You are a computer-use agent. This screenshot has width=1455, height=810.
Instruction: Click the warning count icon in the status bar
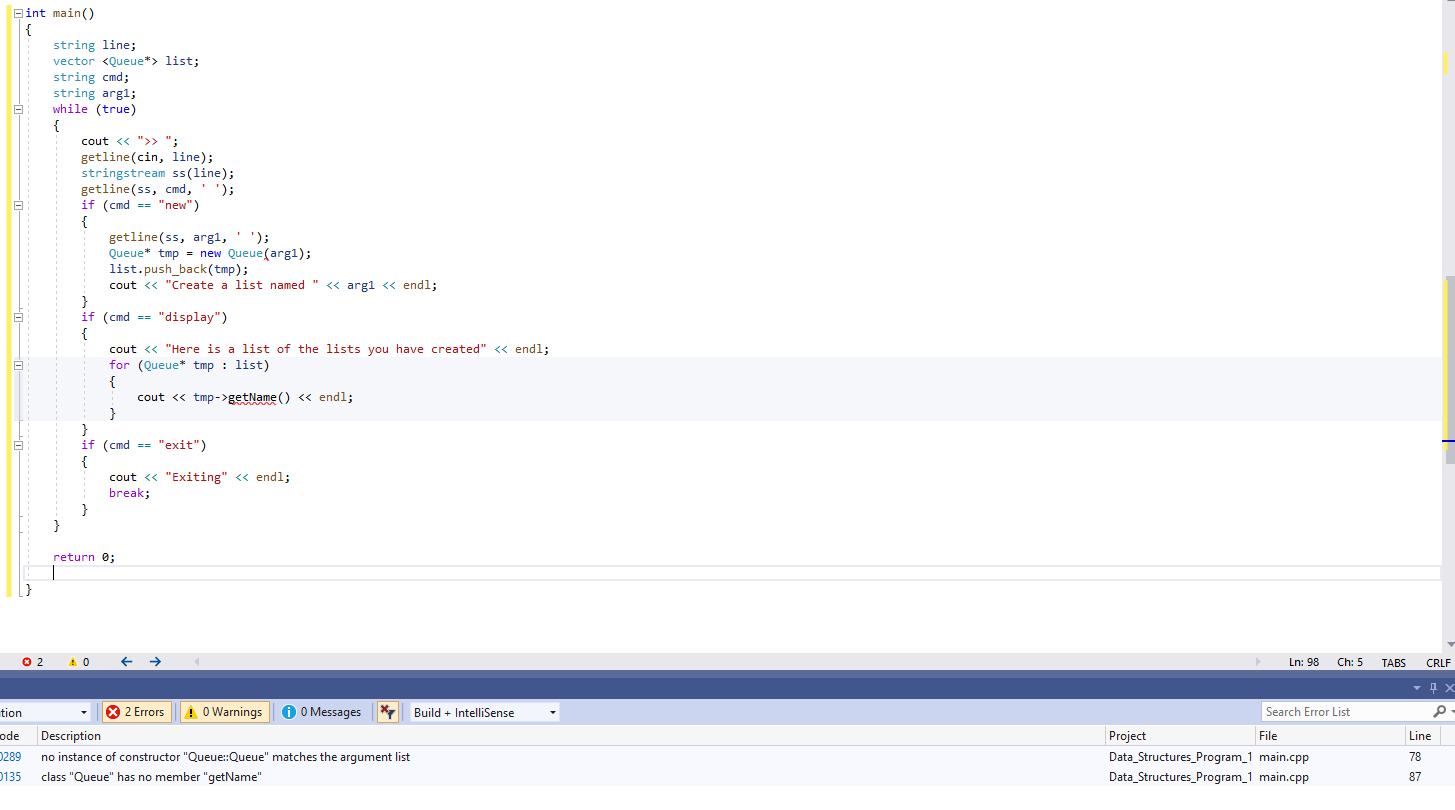73,661
